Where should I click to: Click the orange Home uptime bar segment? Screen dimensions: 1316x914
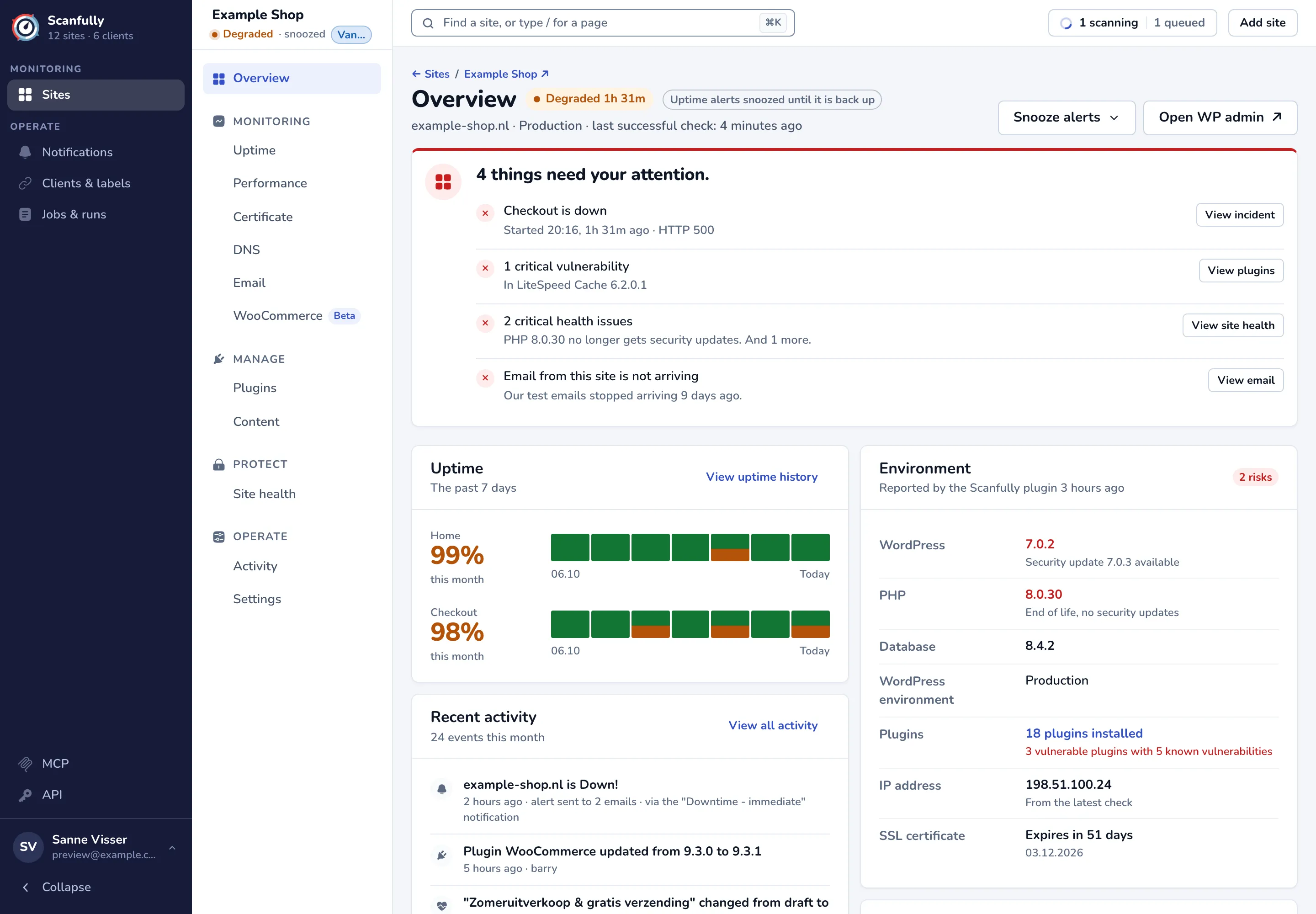point(730,555)
